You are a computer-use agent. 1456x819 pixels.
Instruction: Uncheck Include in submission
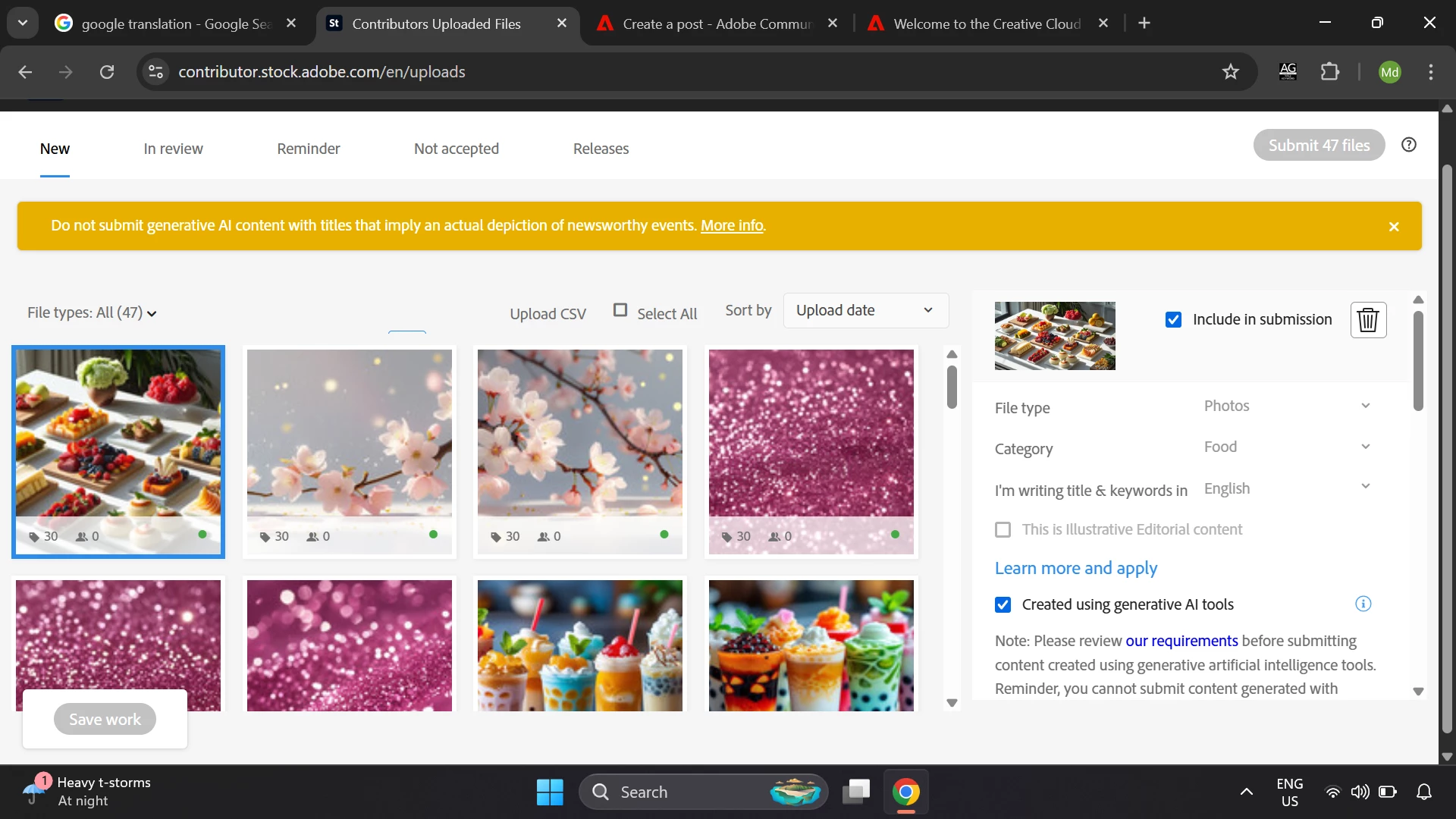tap(1173, 320)
